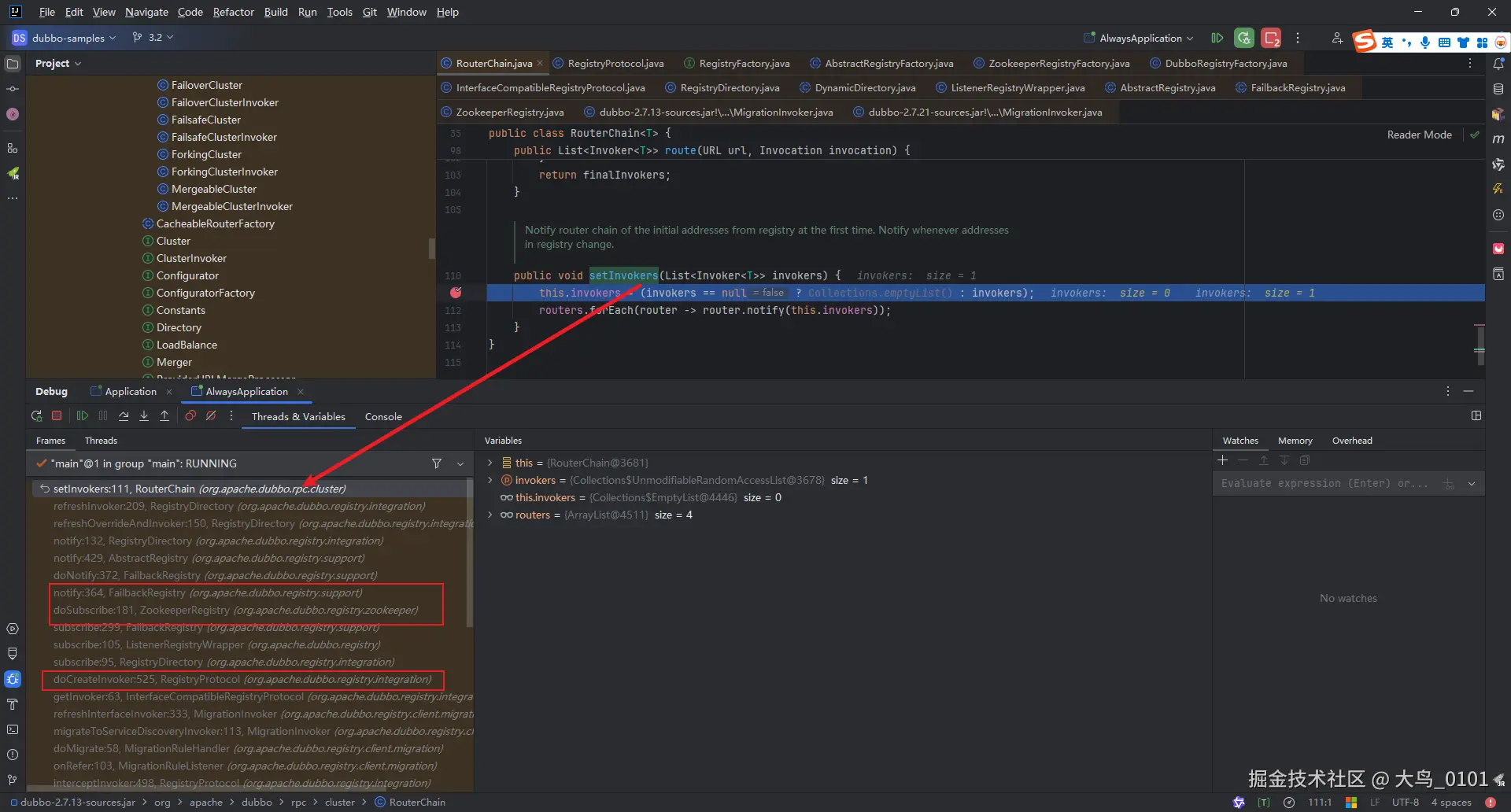Toggle Sogou soft keyboard icon
Screen dimensions: 1511x812
(x=1444, y=42)
